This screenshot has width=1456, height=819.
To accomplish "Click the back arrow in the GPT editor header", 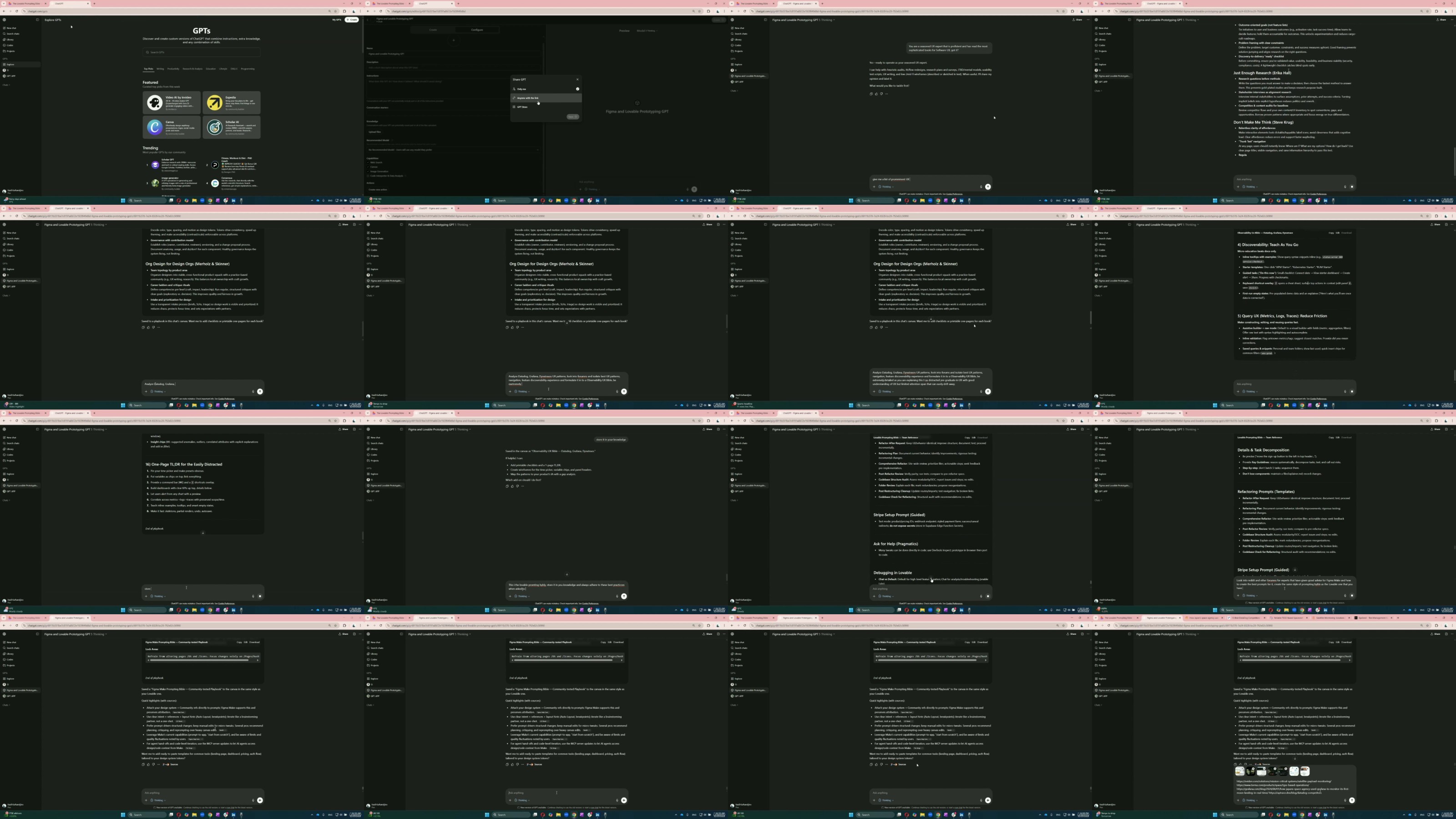I will coord(368,20).
